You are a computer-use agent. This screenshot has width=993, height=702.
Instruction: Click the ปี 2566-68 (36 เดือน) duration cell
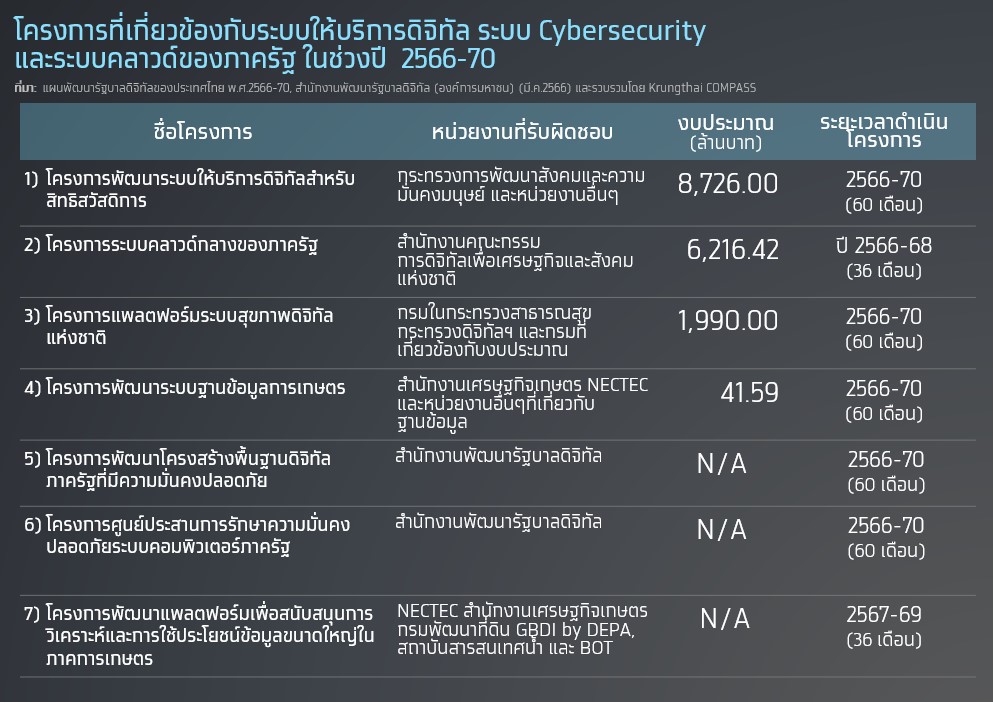click(x=883, y=257)
